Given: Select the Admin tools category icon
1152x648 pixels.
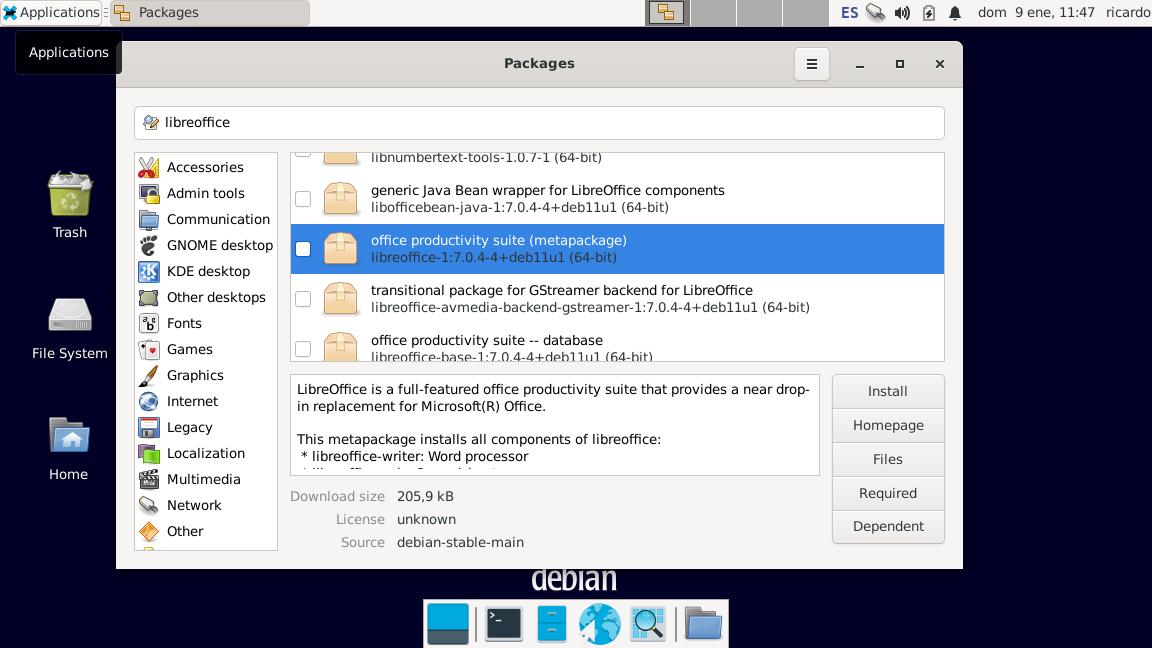Looking at the screenshot, I should pyautogui.click(x=148, y=193).
